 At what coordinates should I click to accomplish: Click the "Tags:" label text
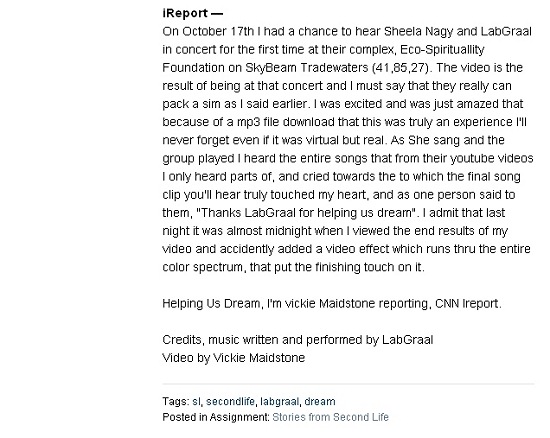[176, 401]
